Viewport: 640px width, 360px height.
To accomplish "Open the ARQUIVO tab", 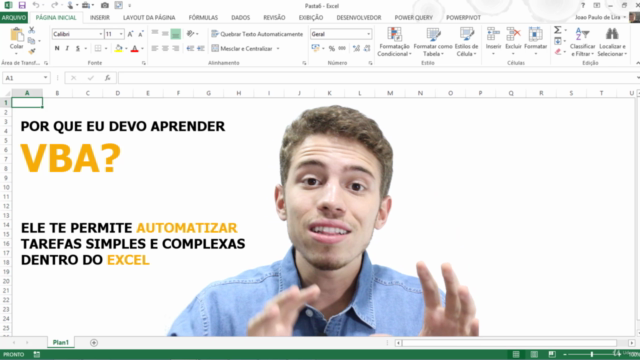I will tap(14, 18).
